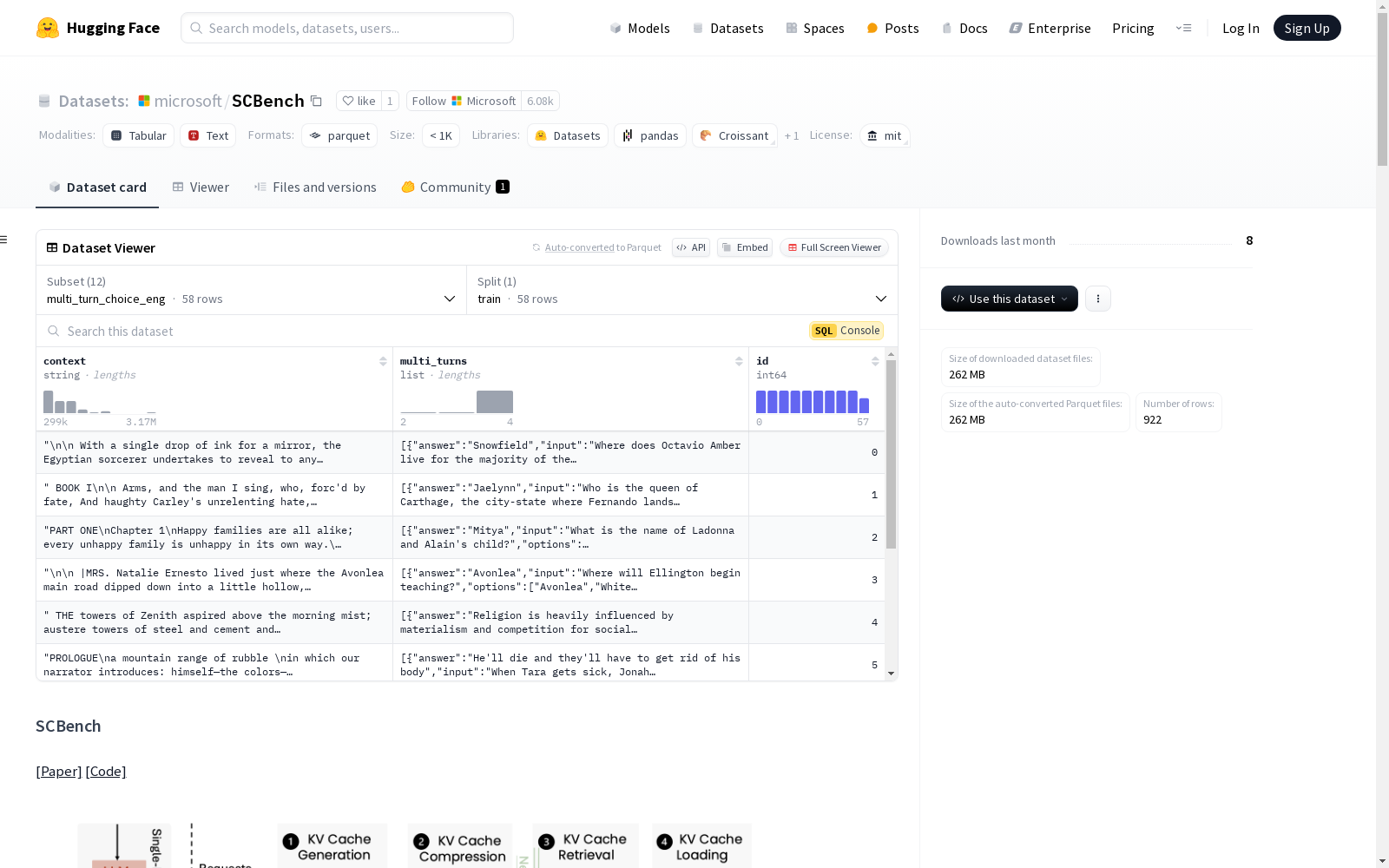
Task: Click the +1 more libraries tag
Action: 792,135
